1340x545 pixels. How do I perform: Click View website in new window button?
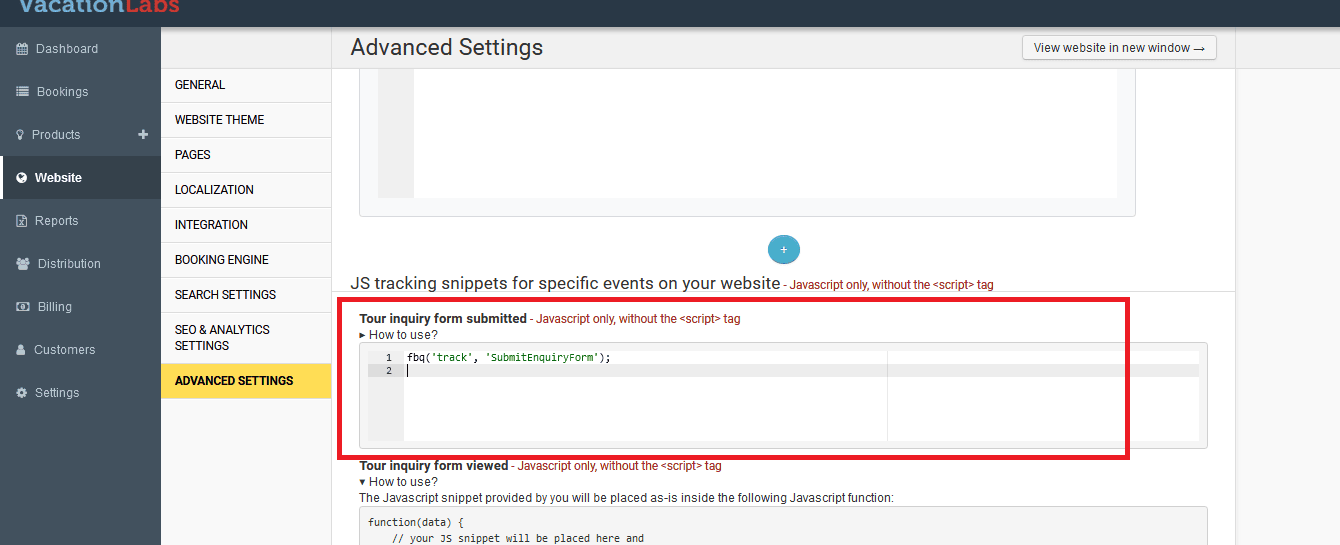[1118, 48]
